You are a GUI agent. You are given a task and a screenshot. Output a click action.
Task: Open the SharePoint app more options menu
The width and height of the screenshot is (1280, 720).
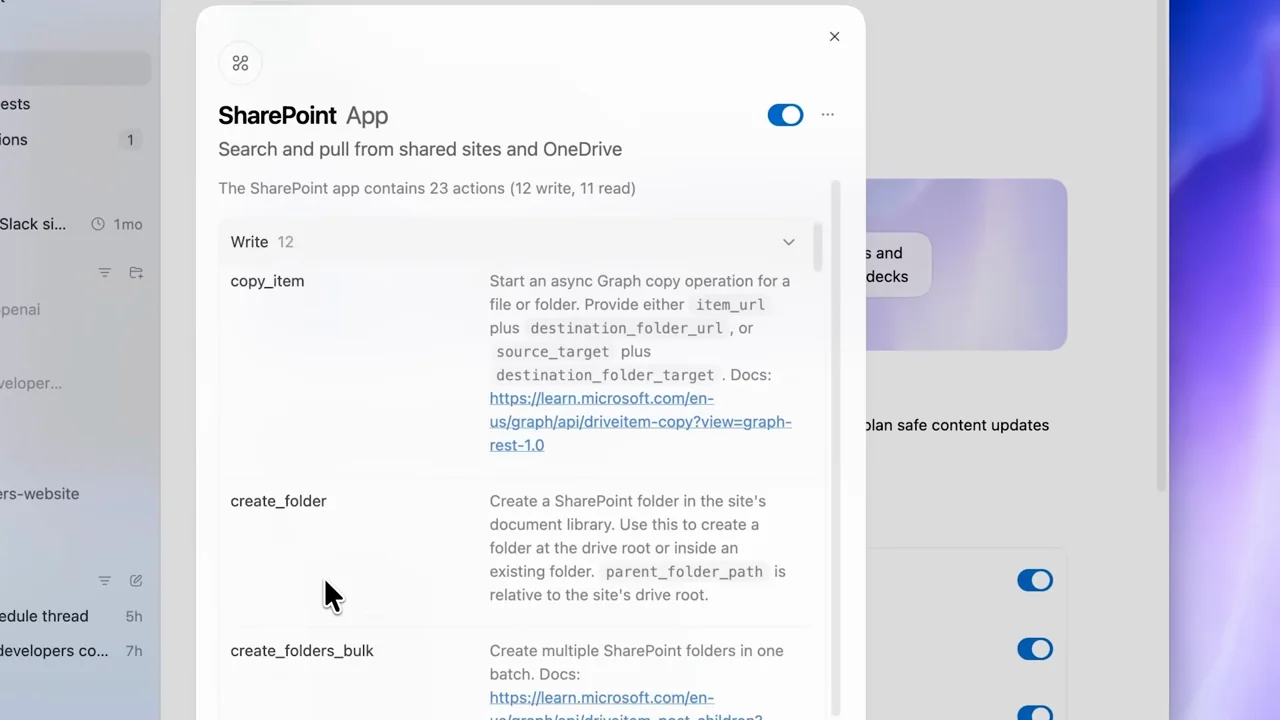(x=827, y=115)
